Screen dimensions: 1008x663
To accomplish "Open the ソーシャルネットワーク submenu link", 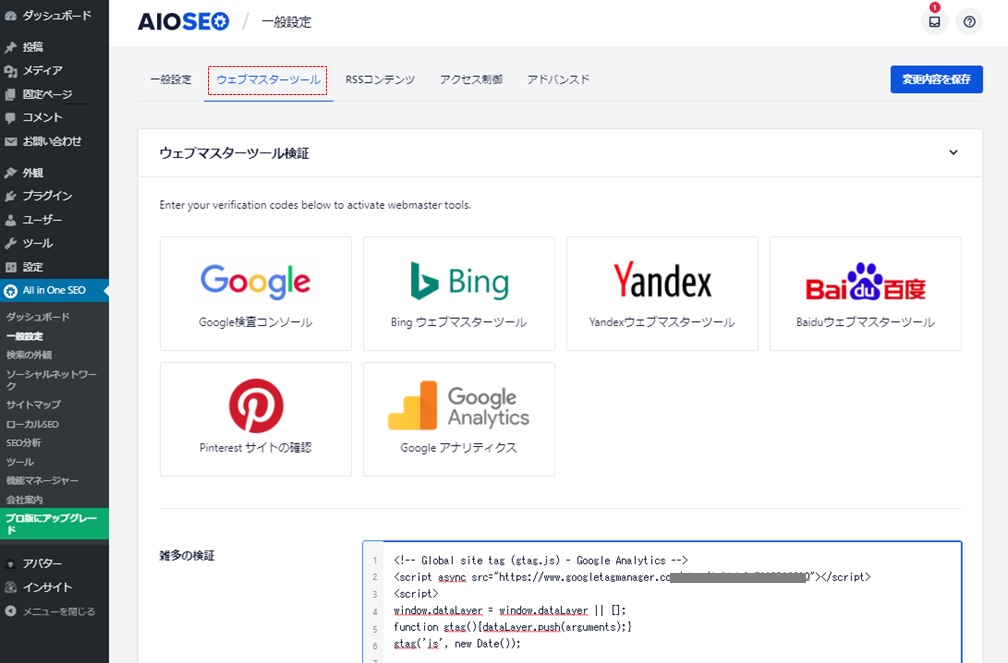I will pyautogui.click(x=51, y=379).
